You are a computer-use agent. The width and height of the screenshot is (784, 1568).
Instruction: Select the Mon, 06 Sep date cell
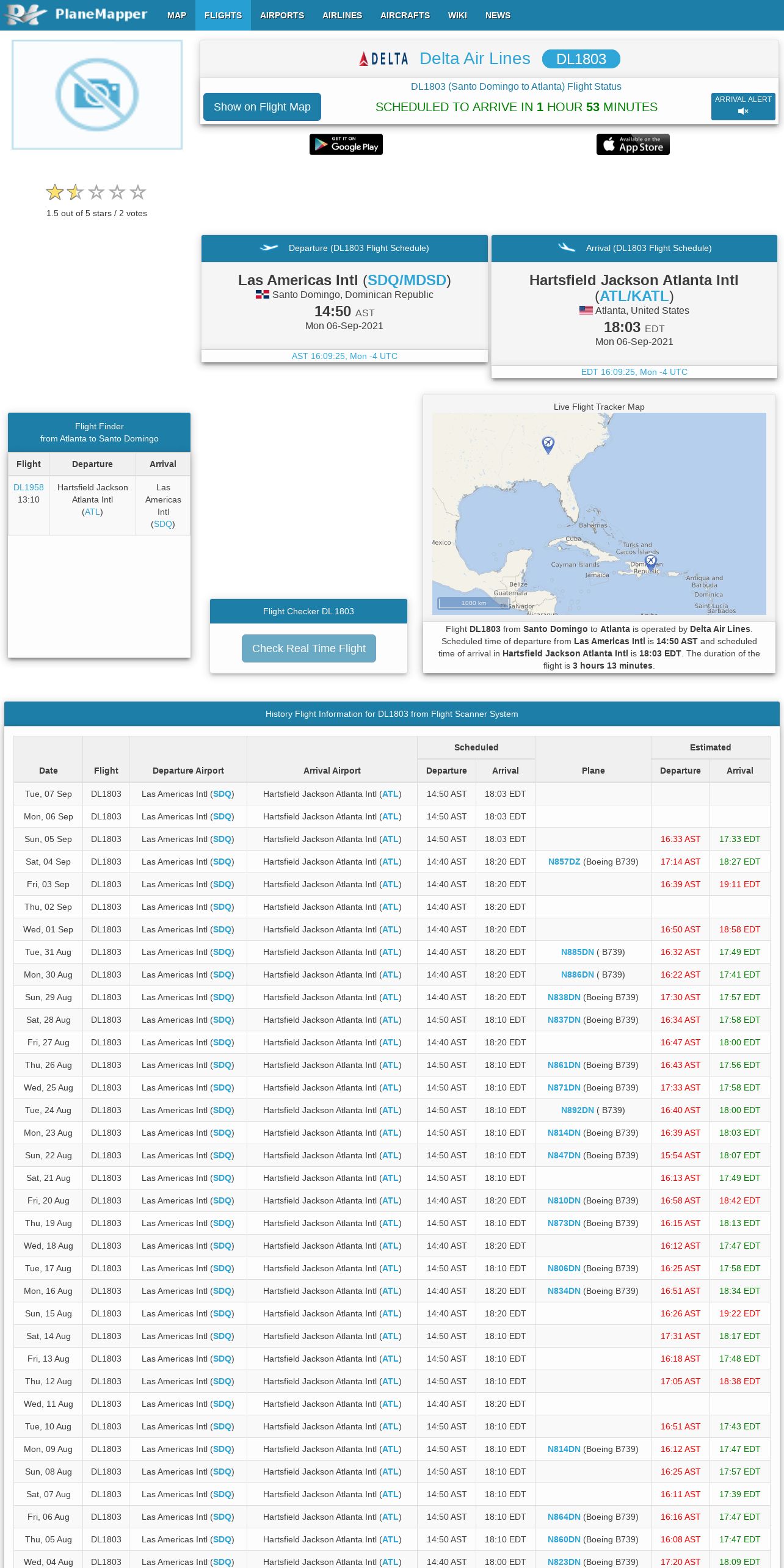(48, 816)
